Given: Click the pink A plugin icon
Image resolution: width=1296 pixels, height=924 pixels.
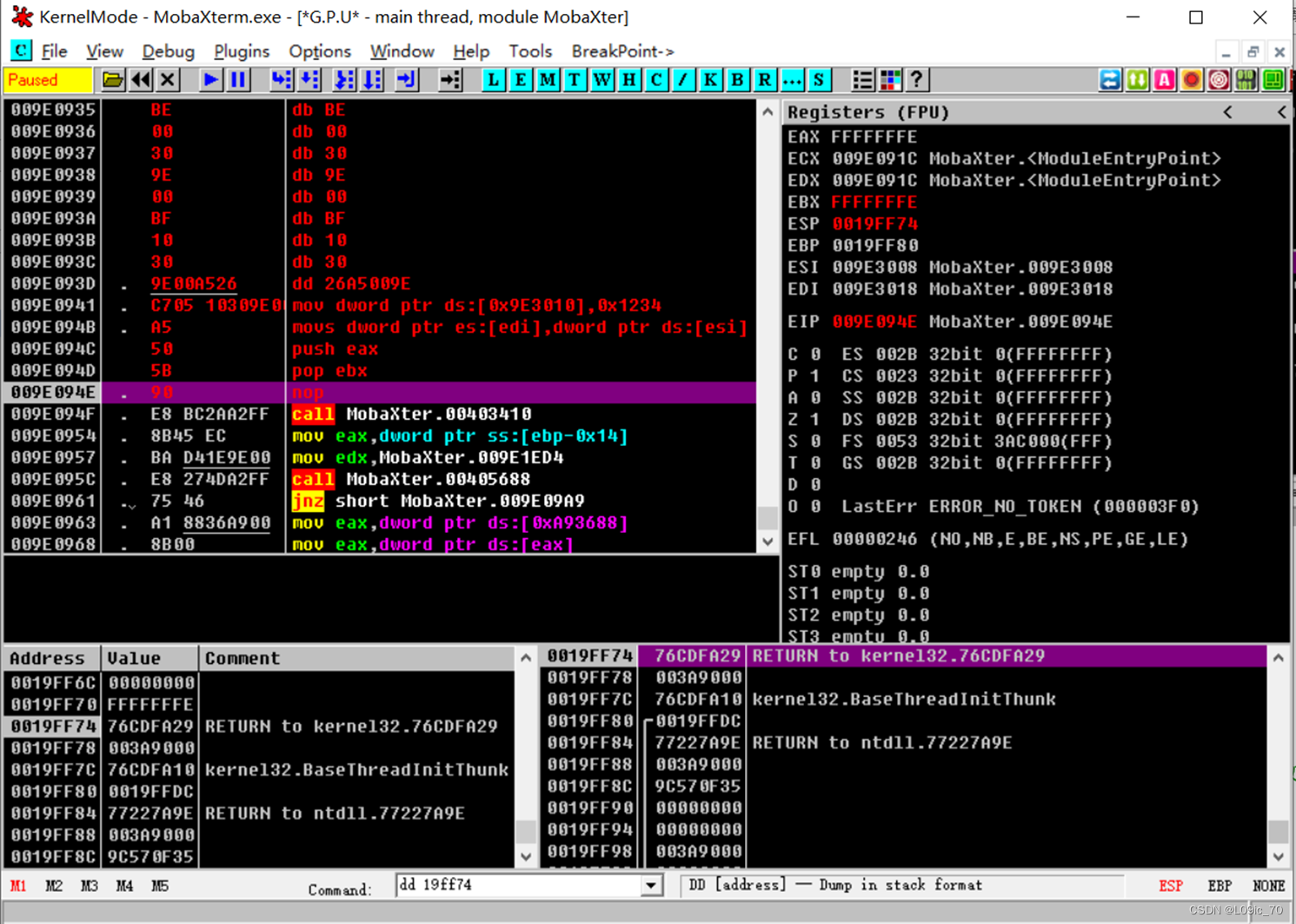Looking at the screenshot, I should (x=1165, y=80).
